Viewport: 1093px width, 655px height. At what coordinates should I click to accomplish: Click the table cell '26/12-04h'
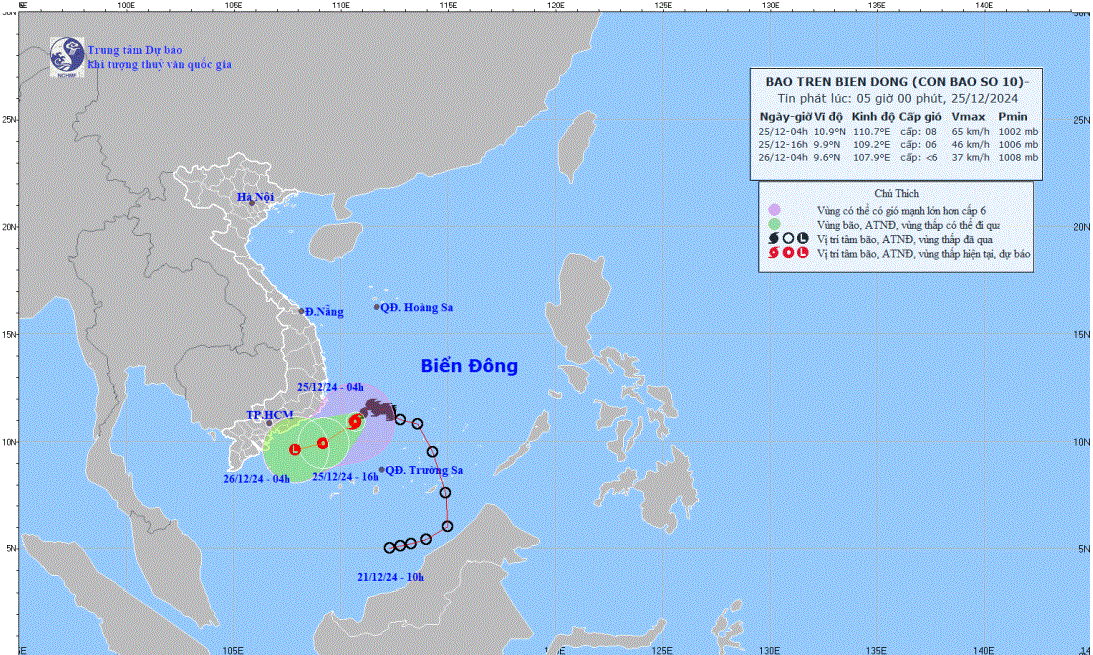(x=783, y=157)
